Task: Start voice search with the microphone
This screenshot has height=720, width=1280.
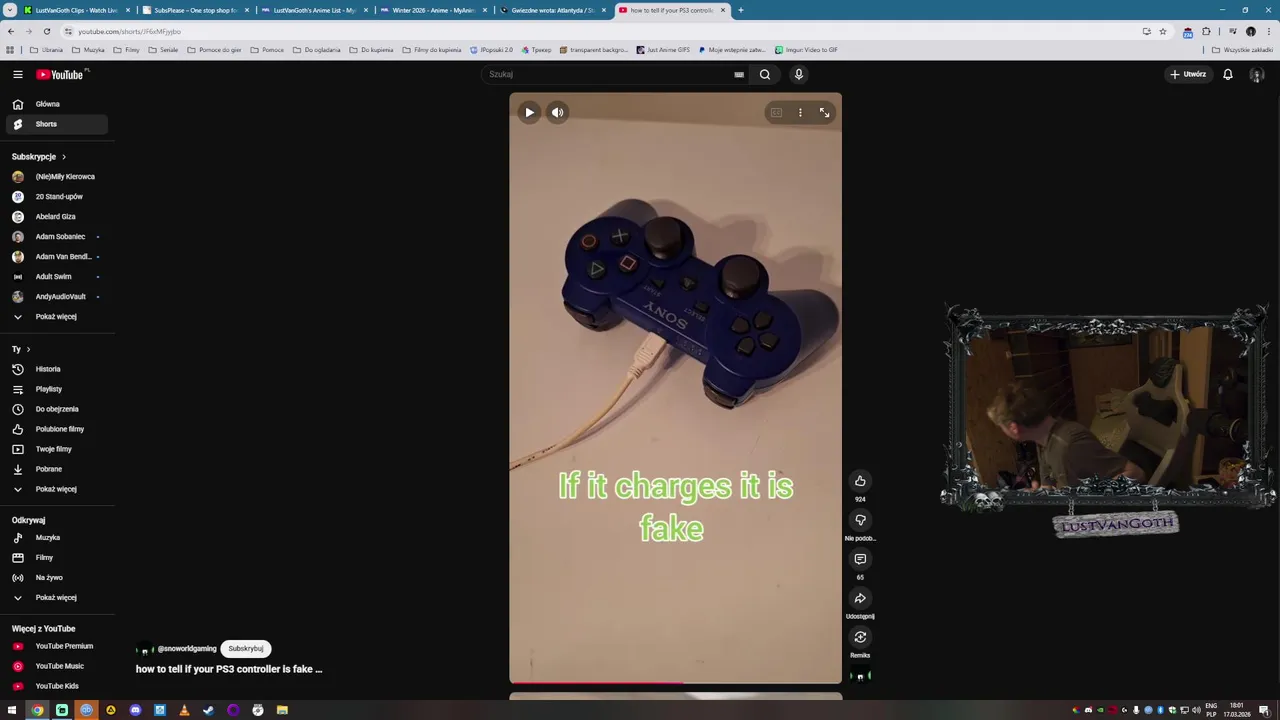Action: (x=798, y=74)
